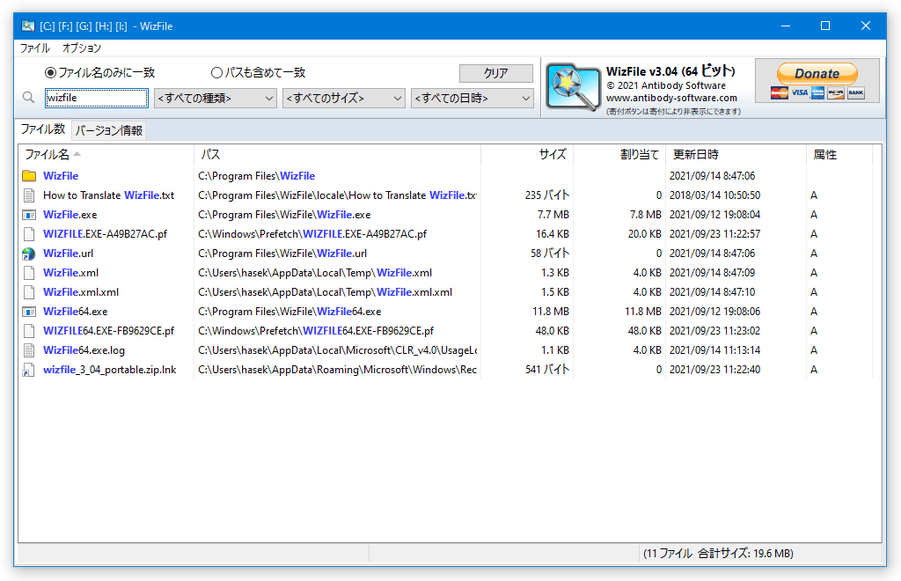Click the WizFile.xml.xml file name
The height and width of the screenshot is (581, 901).
point(81,292)
